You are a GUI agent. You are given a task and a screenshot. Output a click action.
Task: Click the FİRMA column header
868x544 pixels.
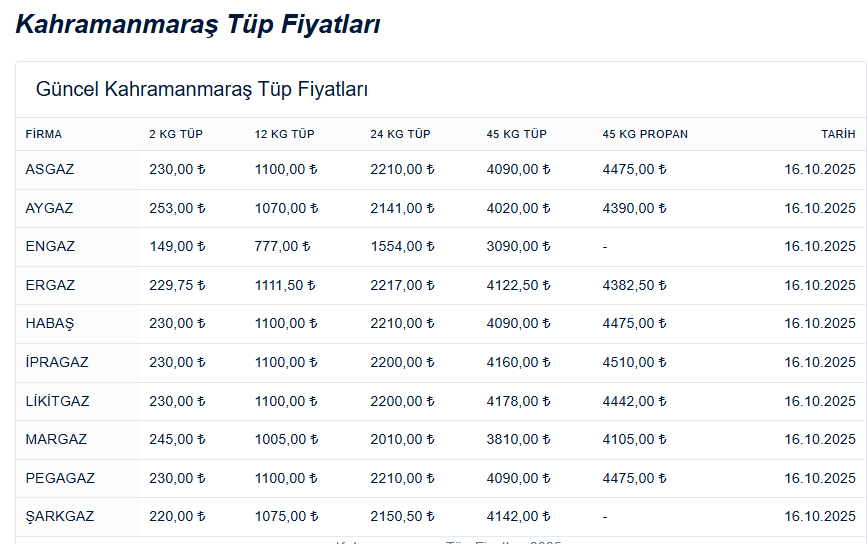[44, 134]
